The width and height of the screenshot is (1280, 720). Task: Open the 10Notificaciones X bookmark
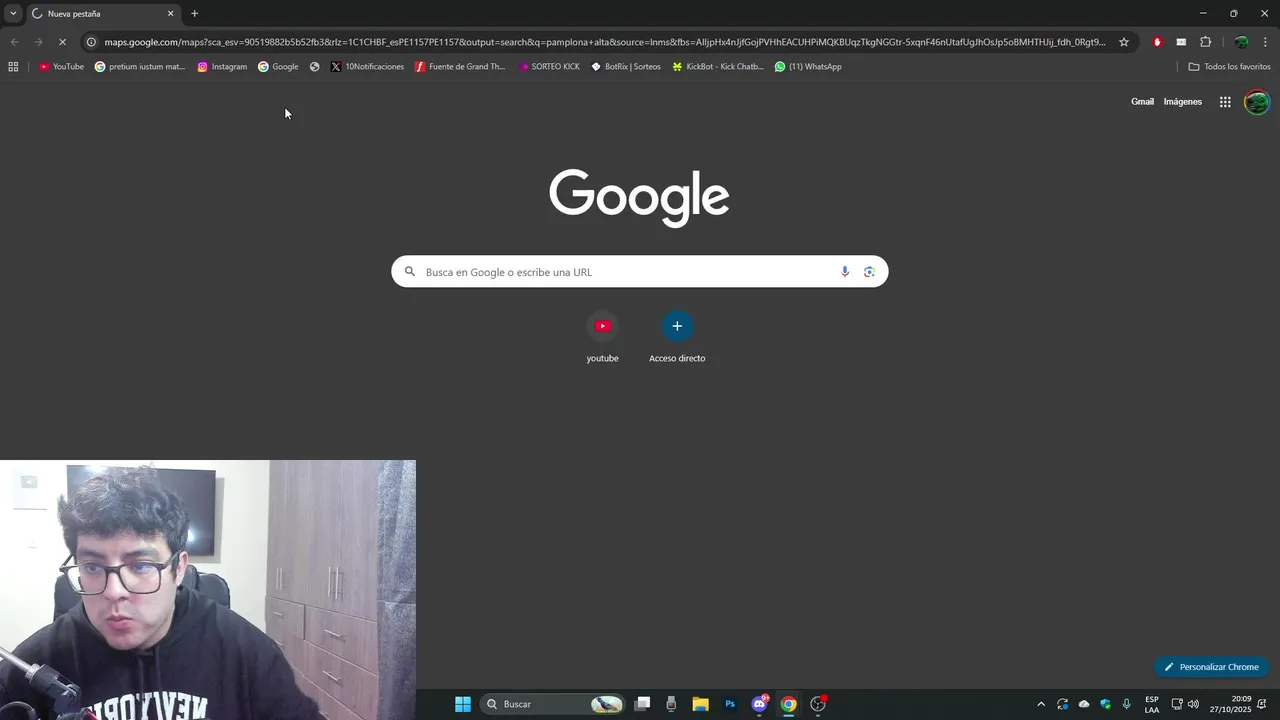(x=367, y=67)
